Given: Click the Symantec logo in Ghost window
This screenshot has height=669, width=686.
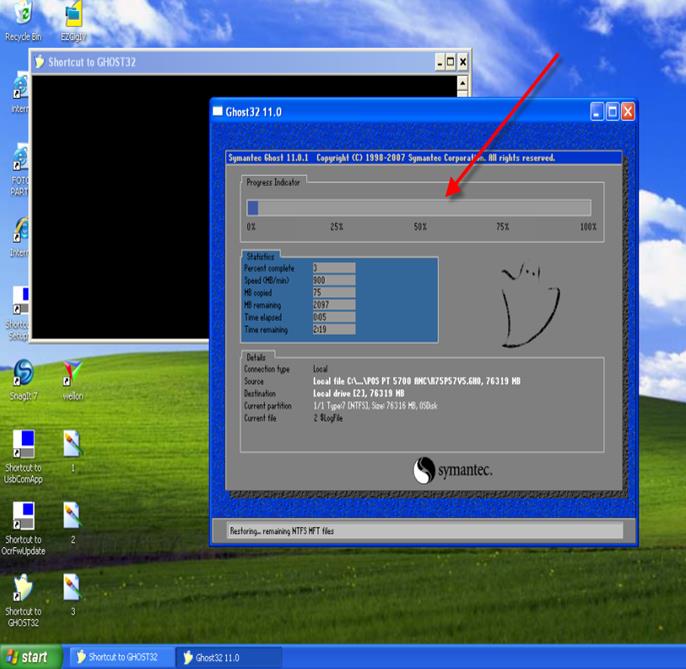Looking at the screenshot, I should (453, 470).
